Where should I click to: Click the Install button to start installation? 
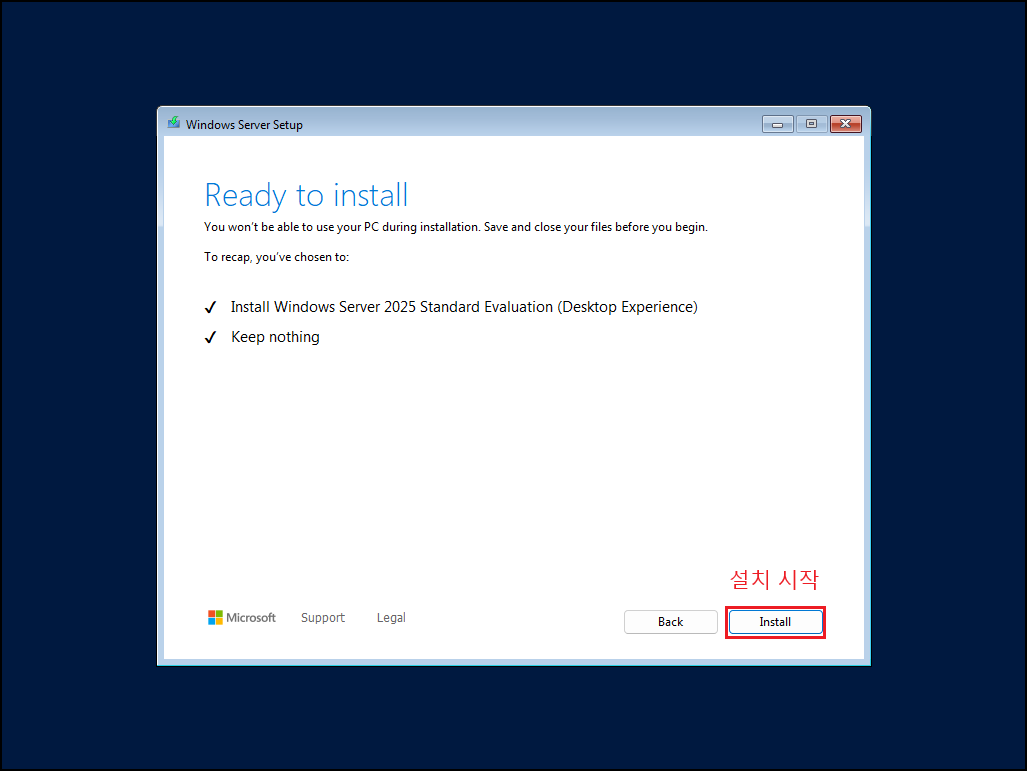(x=775, y=622)
